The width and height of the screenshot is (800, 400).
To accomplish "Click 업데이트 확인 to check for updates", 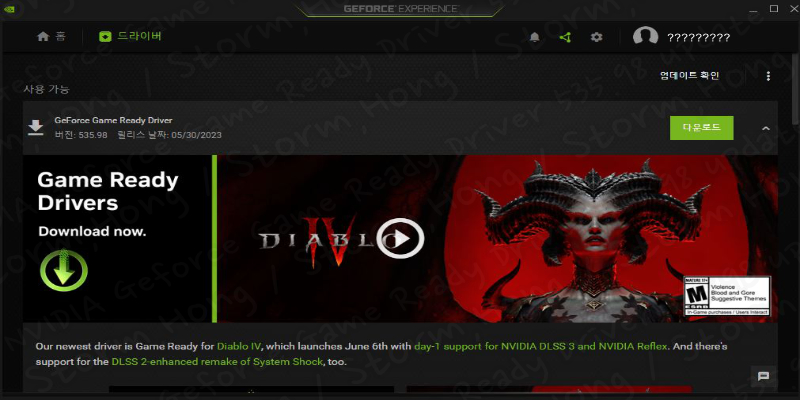I will pos(689,76).
